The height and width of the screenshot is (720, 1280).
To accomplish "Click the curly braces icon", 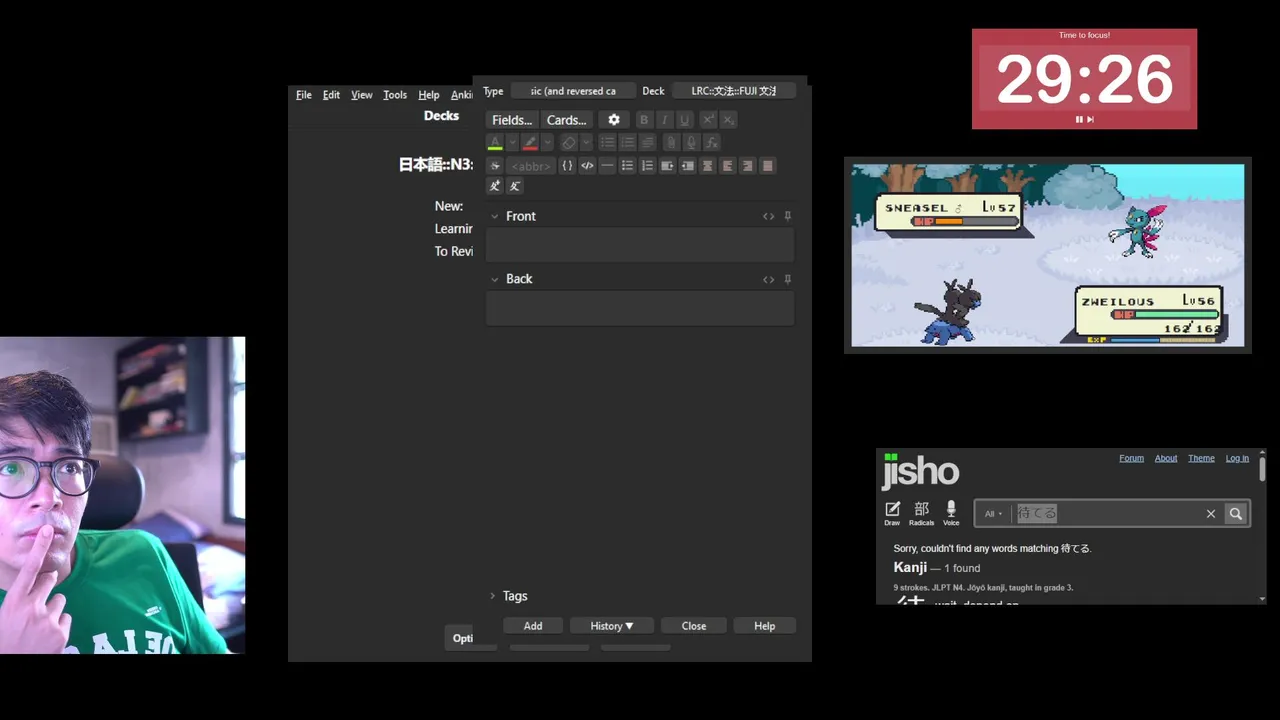I will (567, 166).
